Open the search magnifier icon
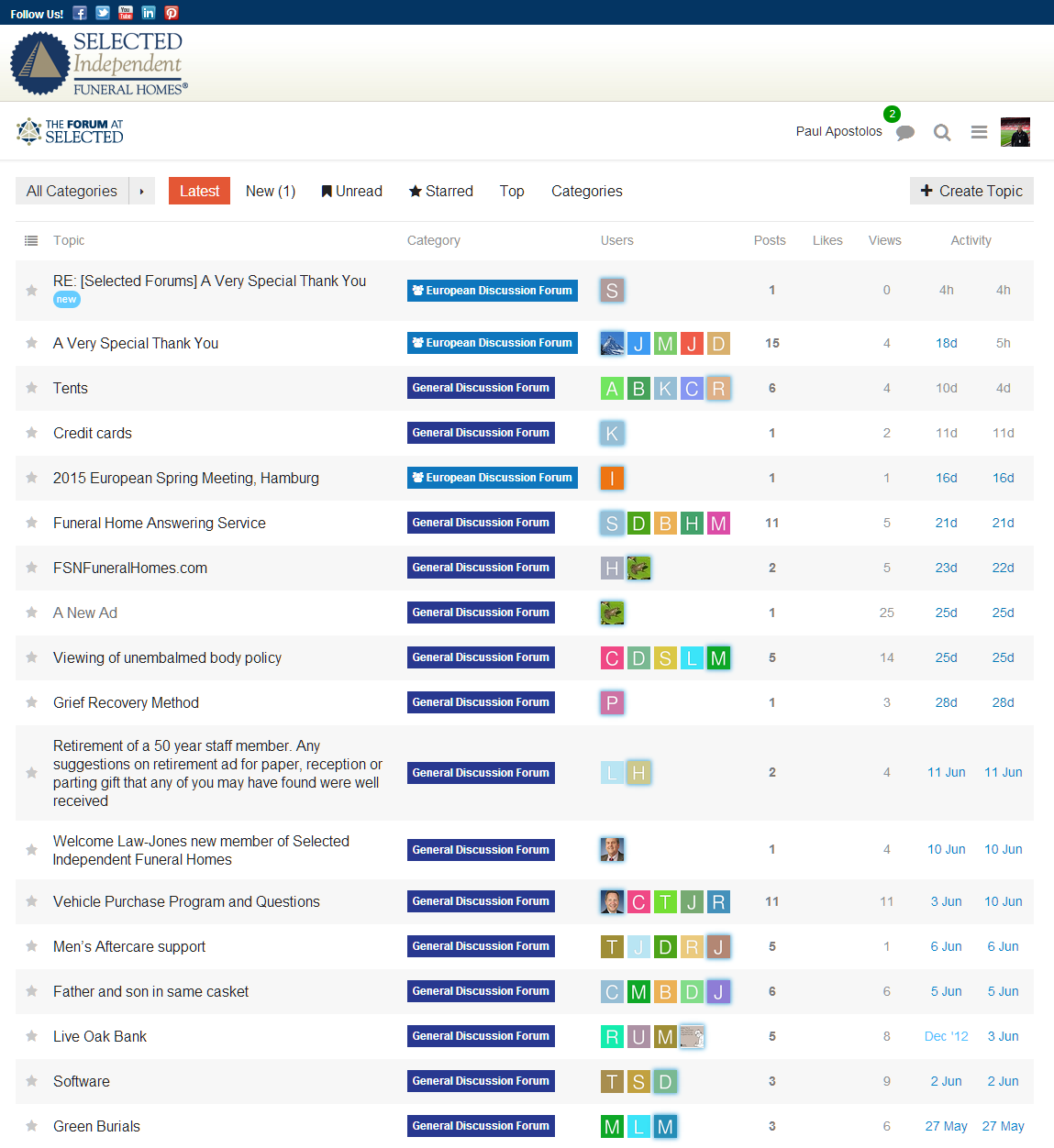1054x1148 pixels. pos(942,132)
